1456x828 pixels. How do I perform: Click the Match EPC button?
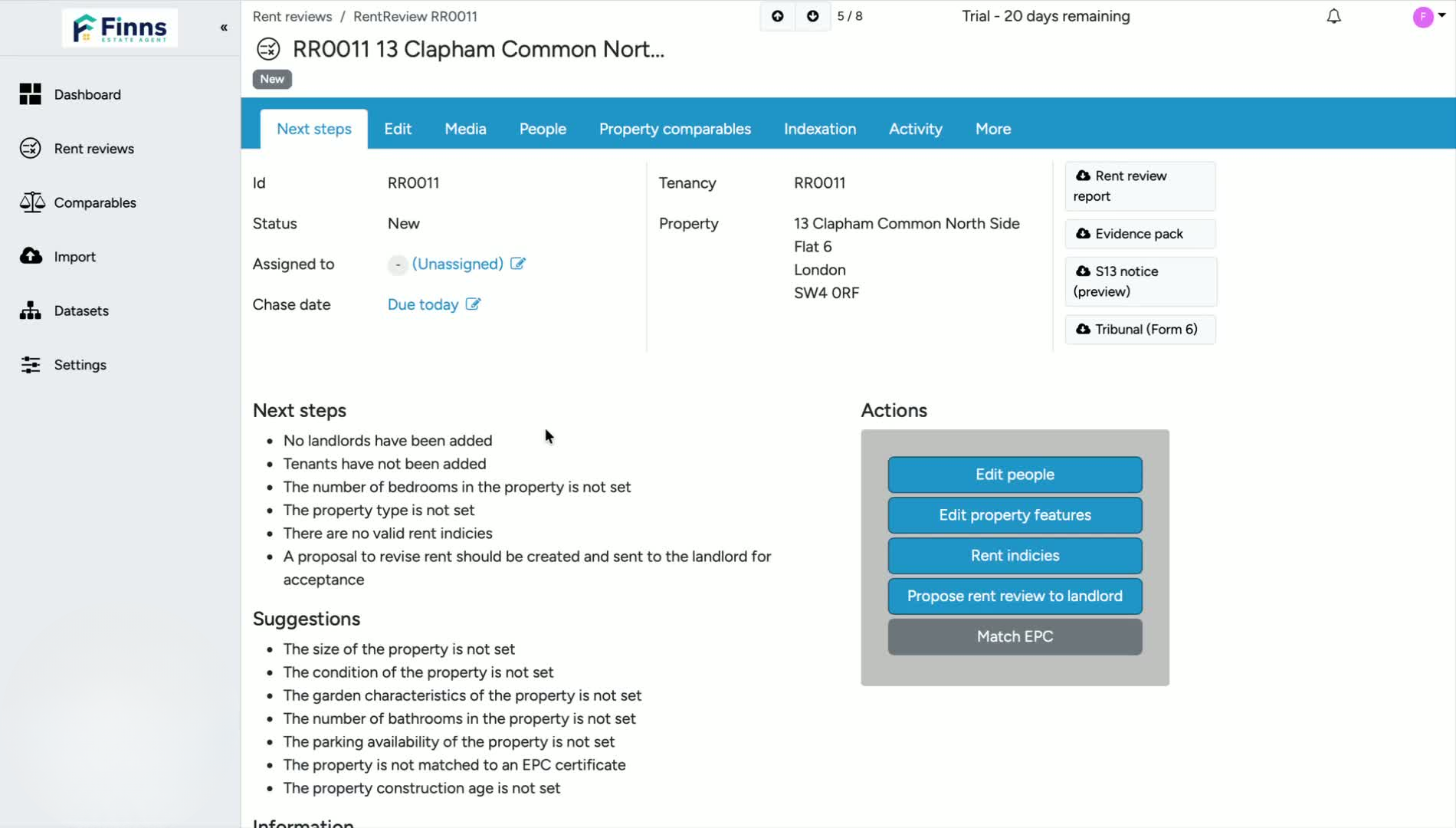tap(1015, 637)
